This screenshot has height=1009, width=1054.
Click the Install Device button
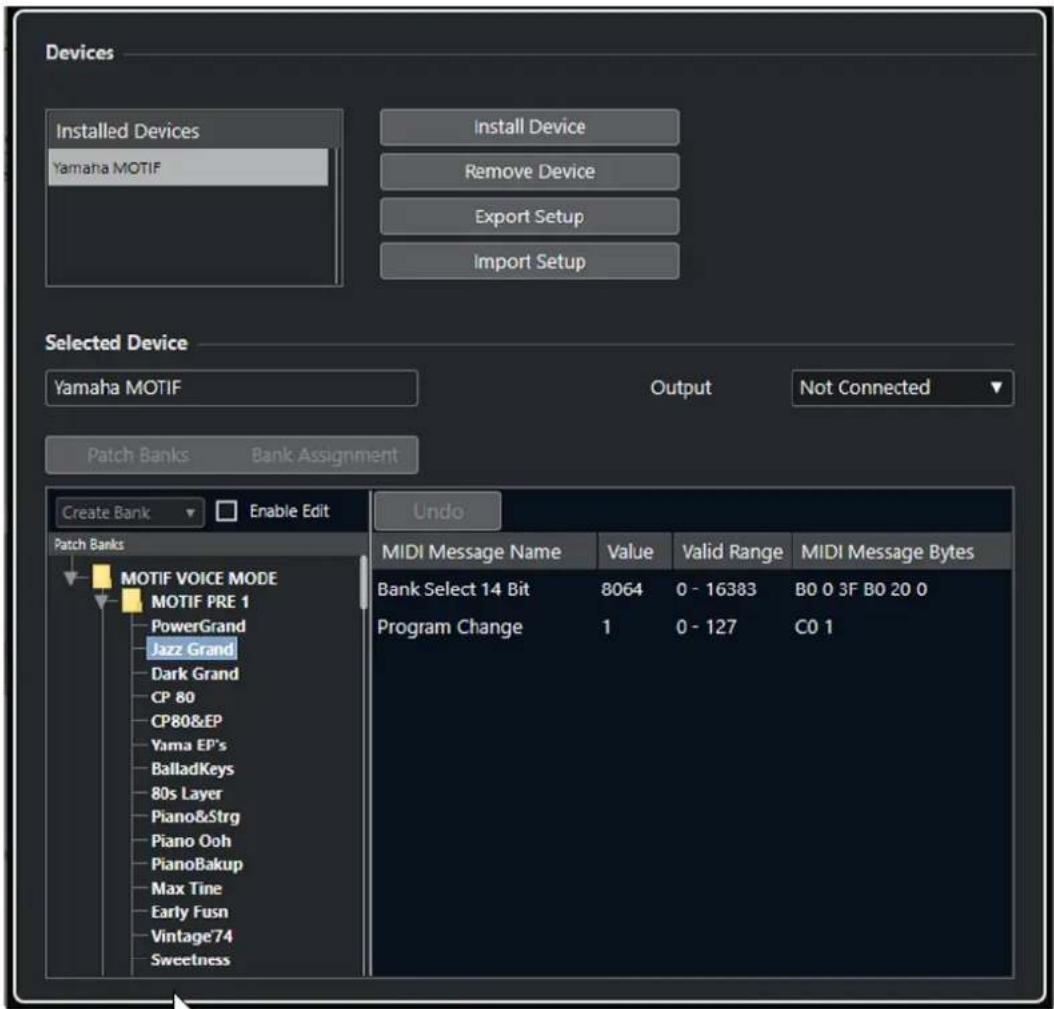click(529, 127)
